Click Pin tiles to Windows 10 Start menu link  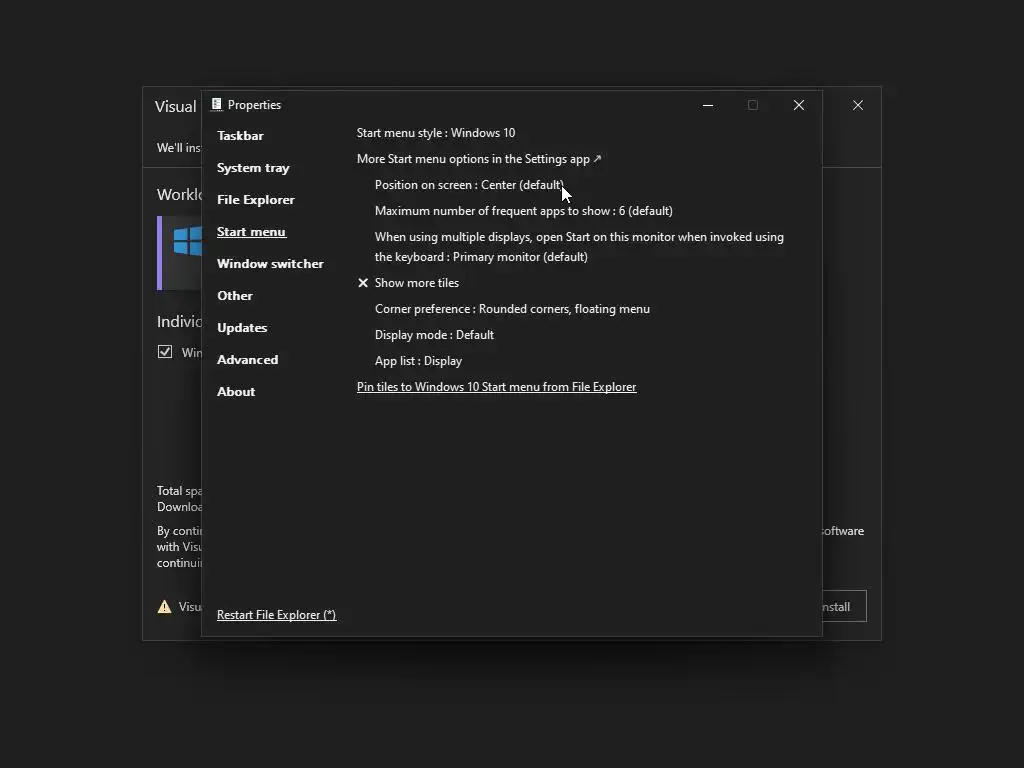point(496,387)
